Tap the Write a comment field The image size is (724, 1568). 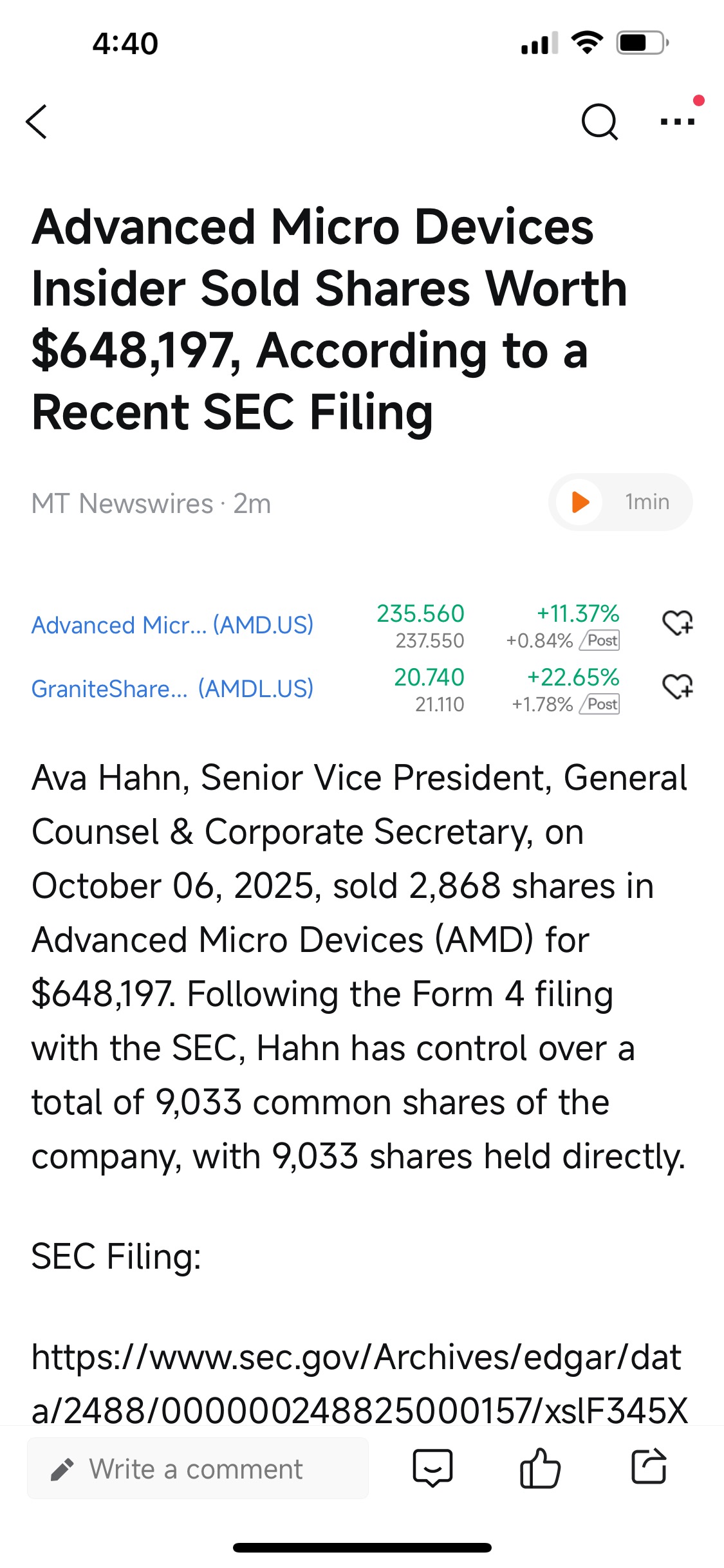(x=198, y=1469)
